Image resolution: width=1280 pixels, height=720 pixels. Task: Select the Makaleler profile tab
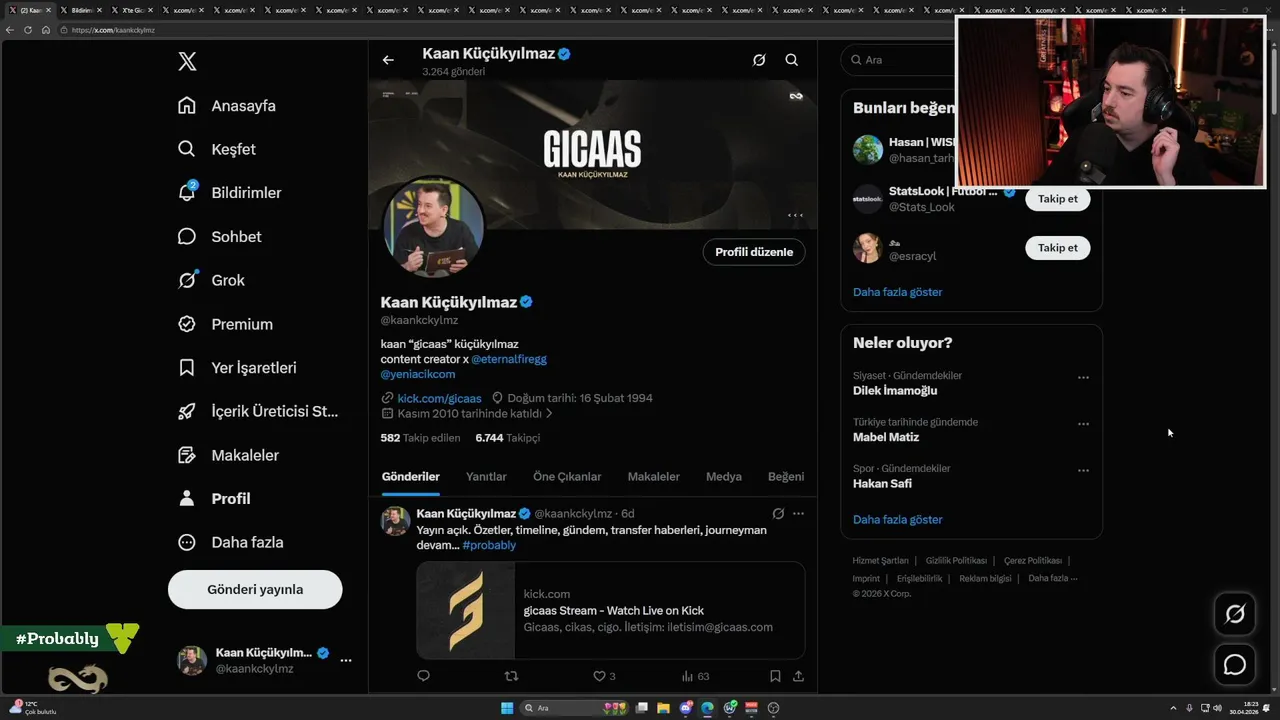653,477
